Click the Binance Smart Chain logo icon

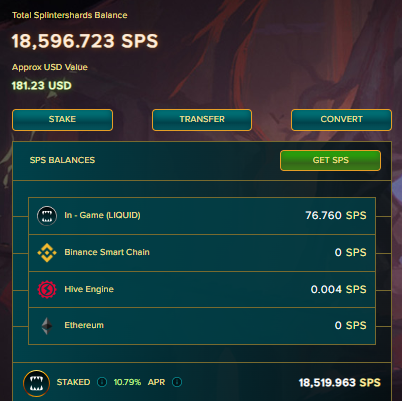tap(47, 253)
